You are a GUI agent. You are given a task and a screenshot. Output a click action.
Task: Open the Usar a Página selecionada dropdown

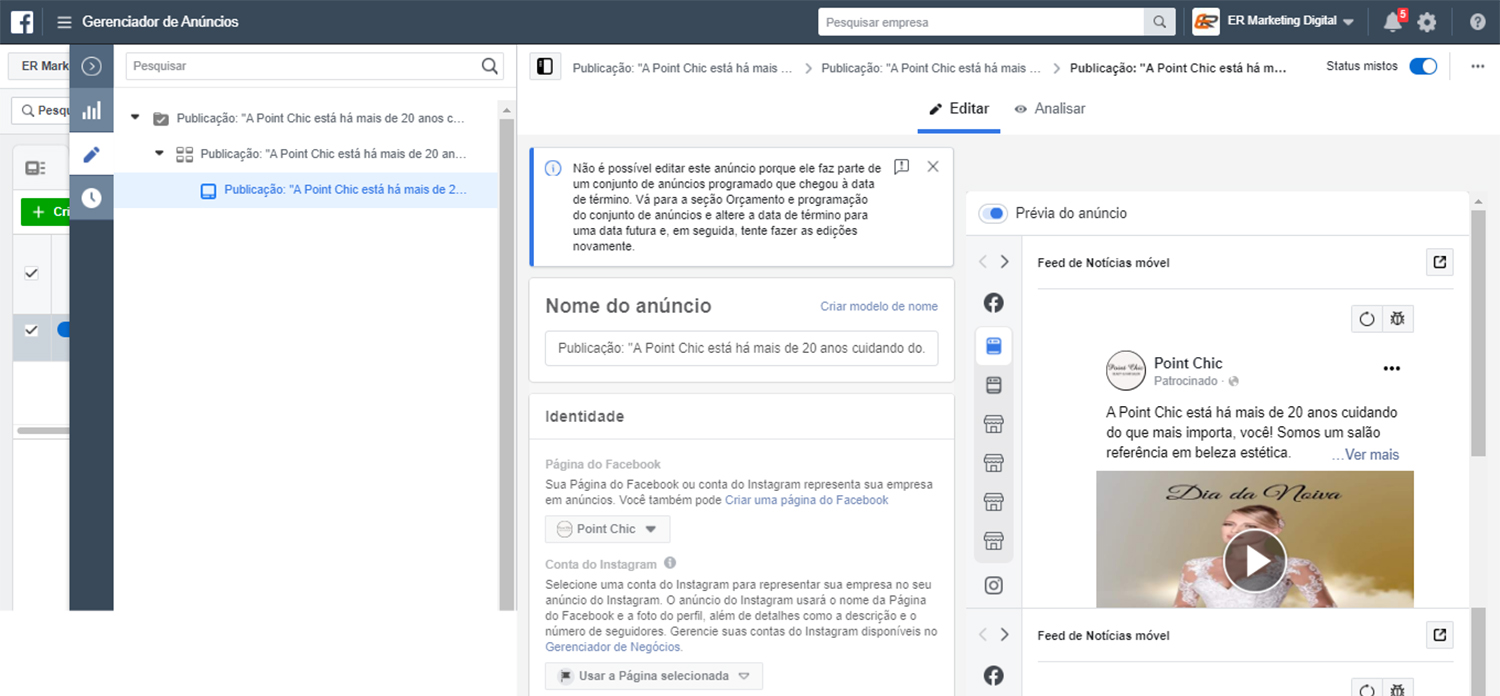(x=653, y=676)
